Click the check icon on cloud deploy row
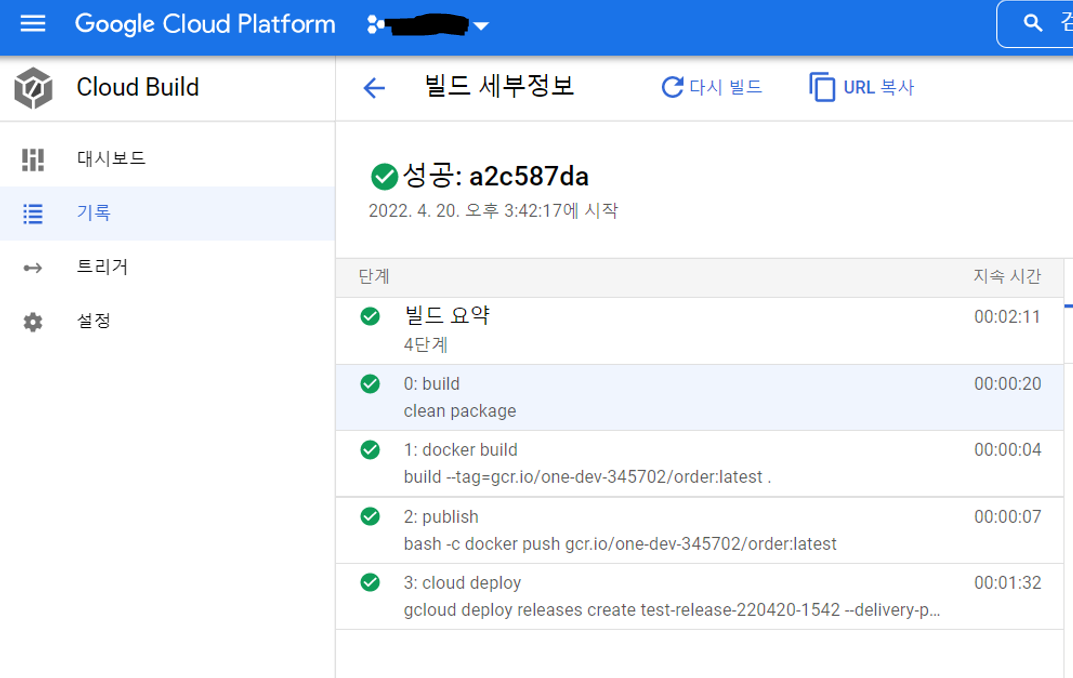This screenshot has height=678, width=1073. point(370,582)
